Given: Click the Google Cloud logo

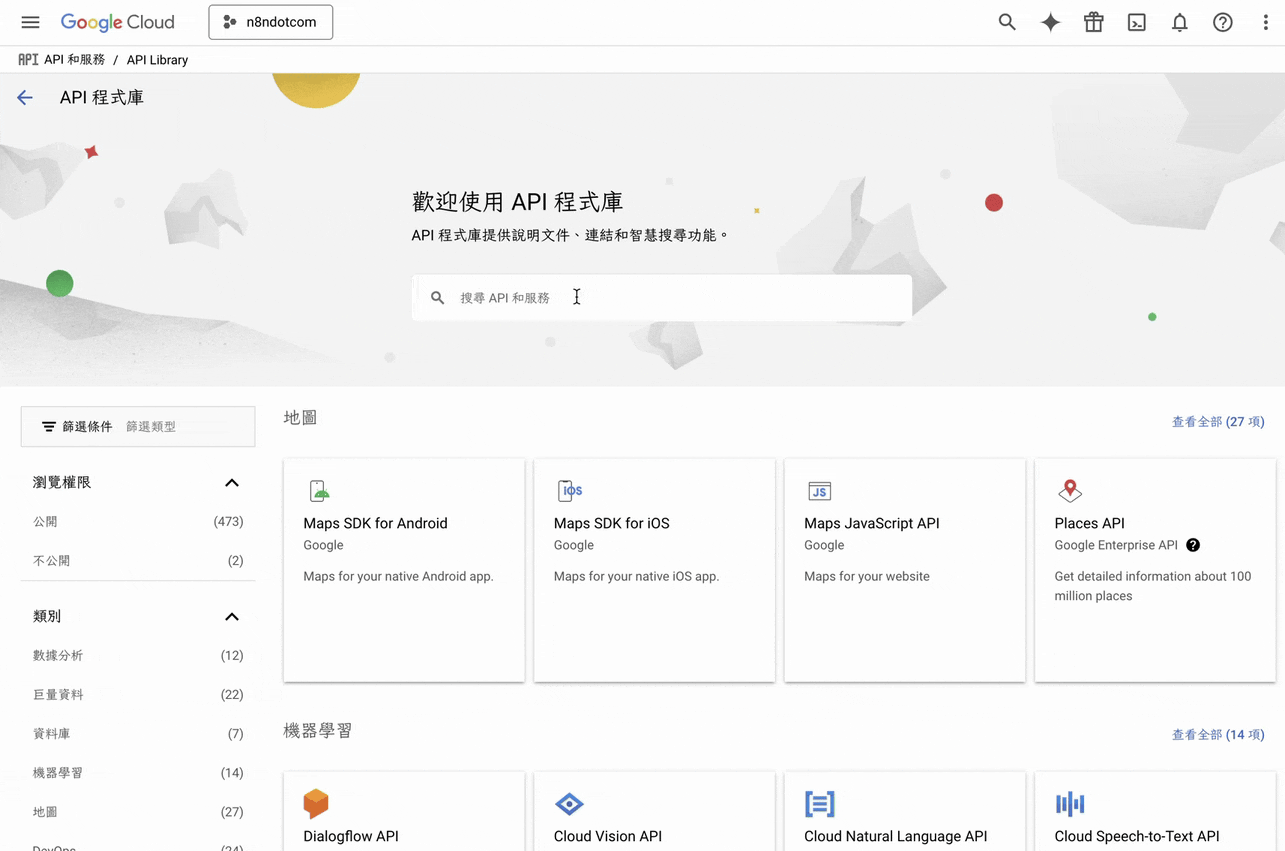Looking at the screenshot, I should (118, 22).
